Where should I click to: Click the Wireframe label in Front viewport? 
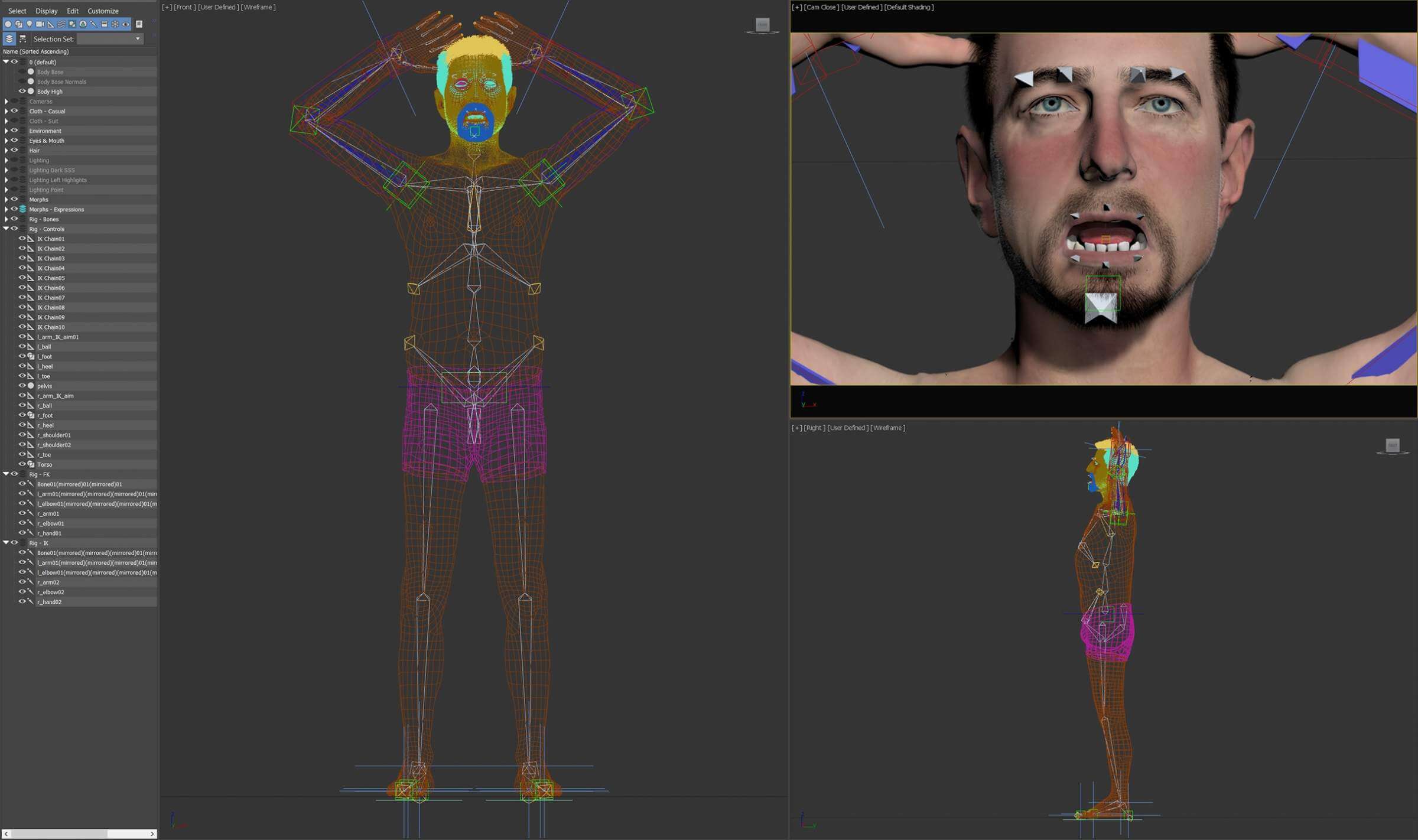(x=258, y=7)
